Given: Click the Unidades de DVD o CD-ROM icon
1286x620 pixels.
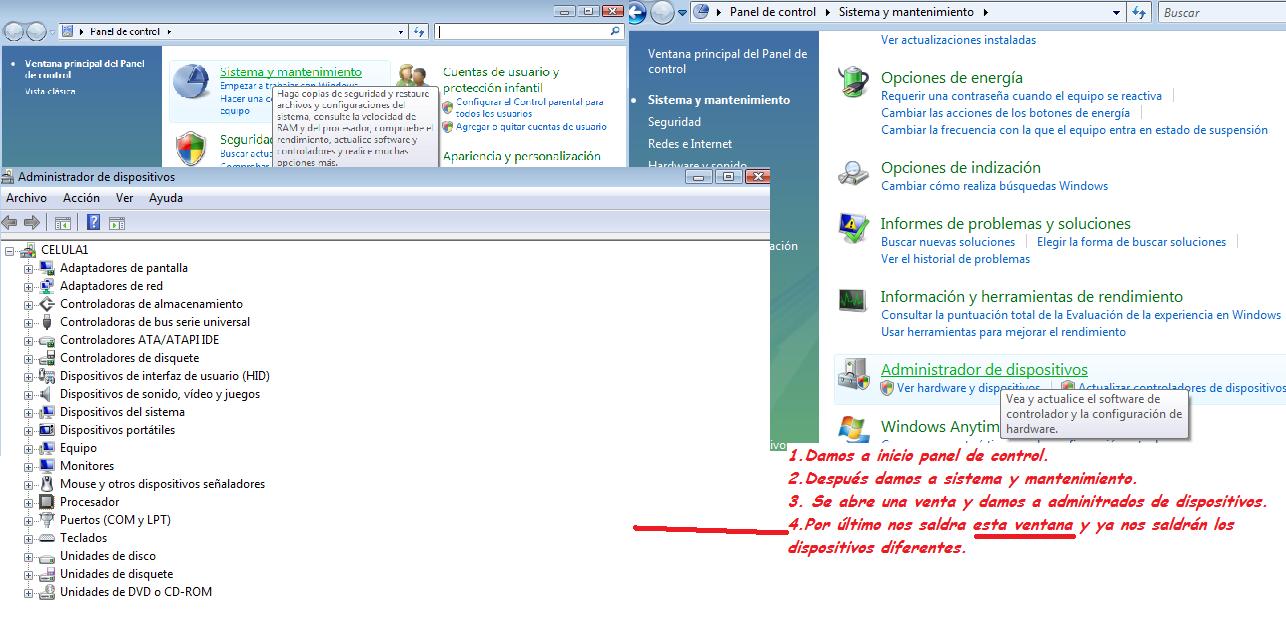Looking at the screenshot, I should coord(47,592).
